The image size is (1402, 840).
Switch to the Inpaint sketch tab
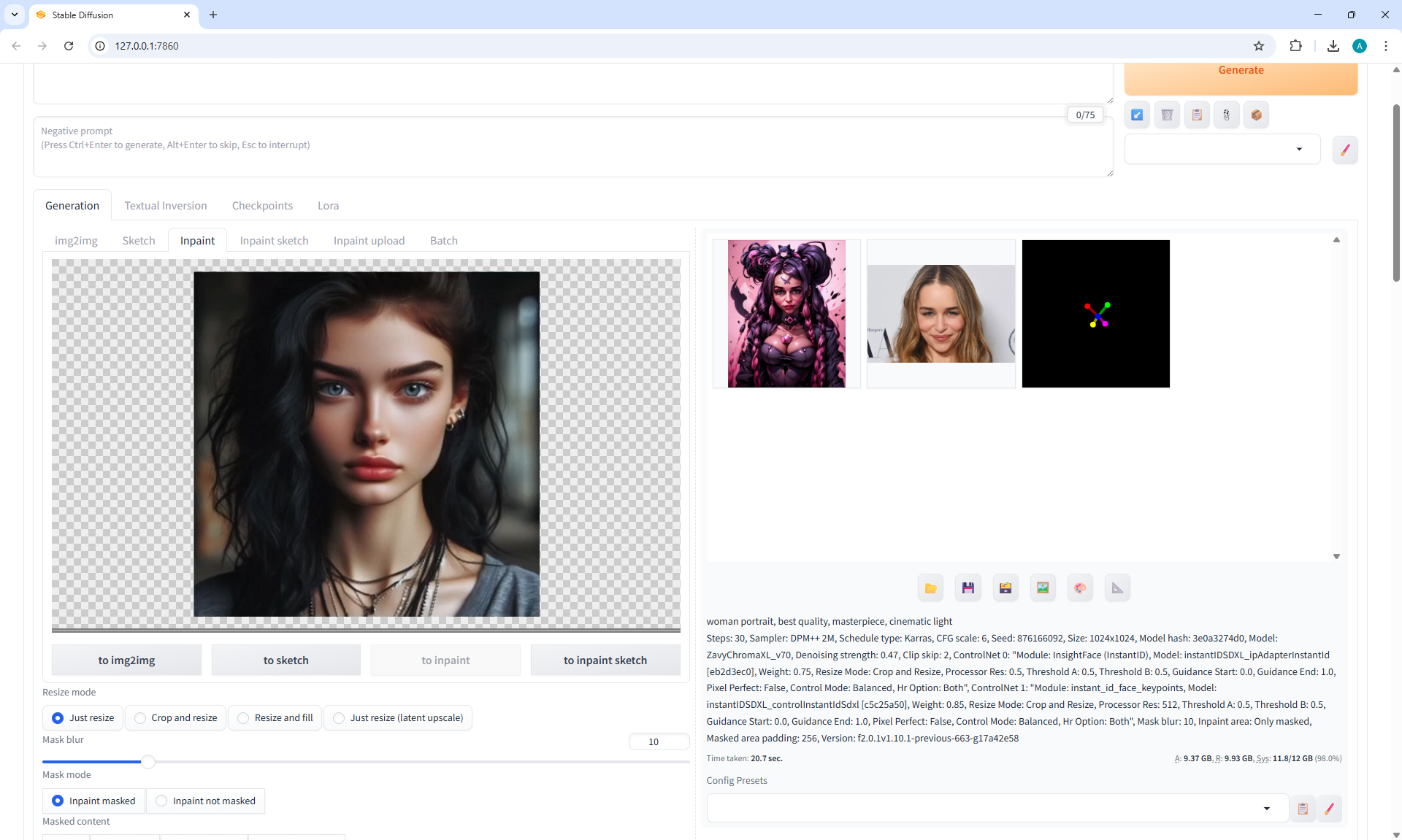point(274,241)
